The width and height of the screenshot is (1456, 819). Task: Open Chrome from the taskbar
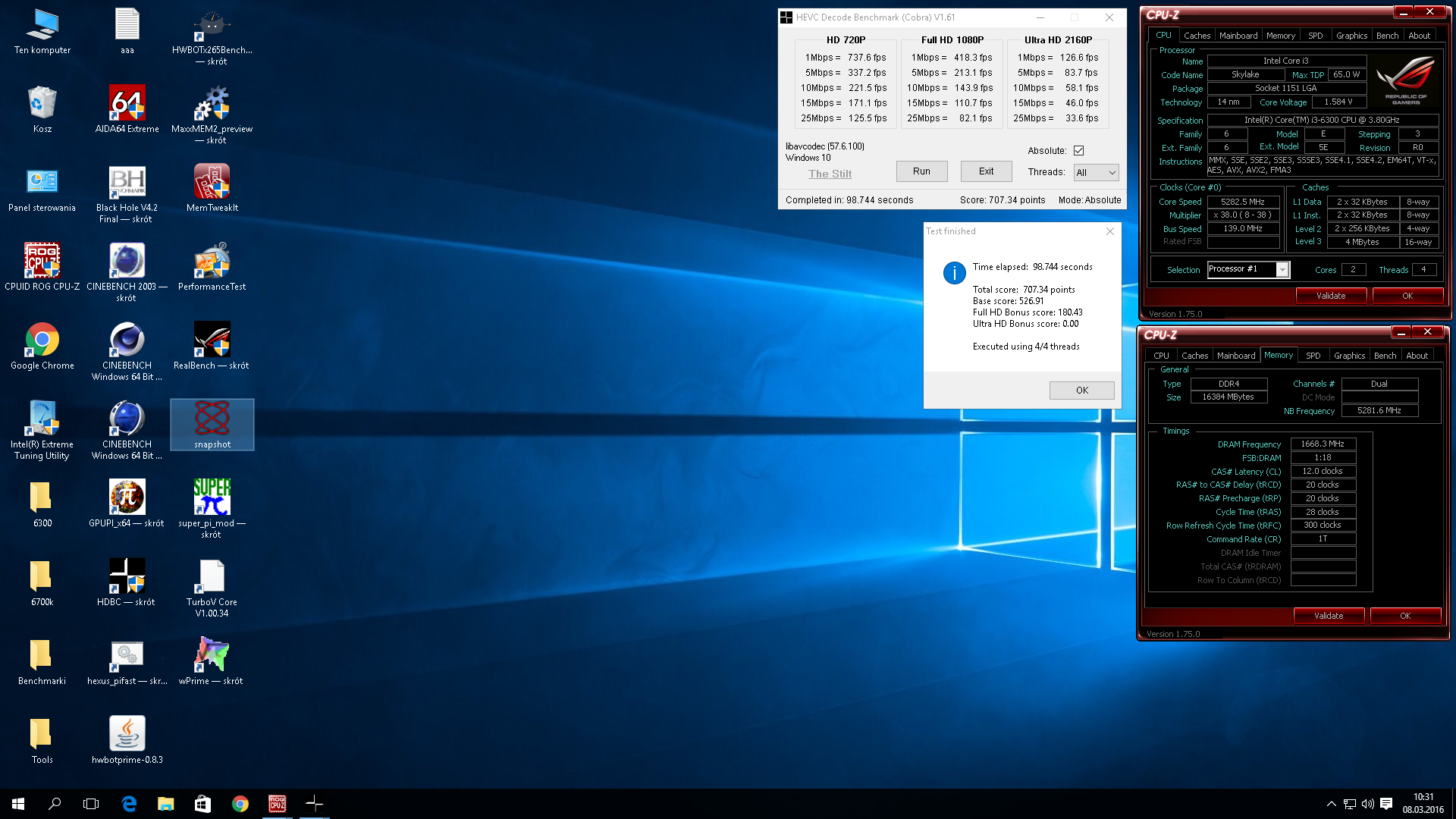[x=240, y=804]
